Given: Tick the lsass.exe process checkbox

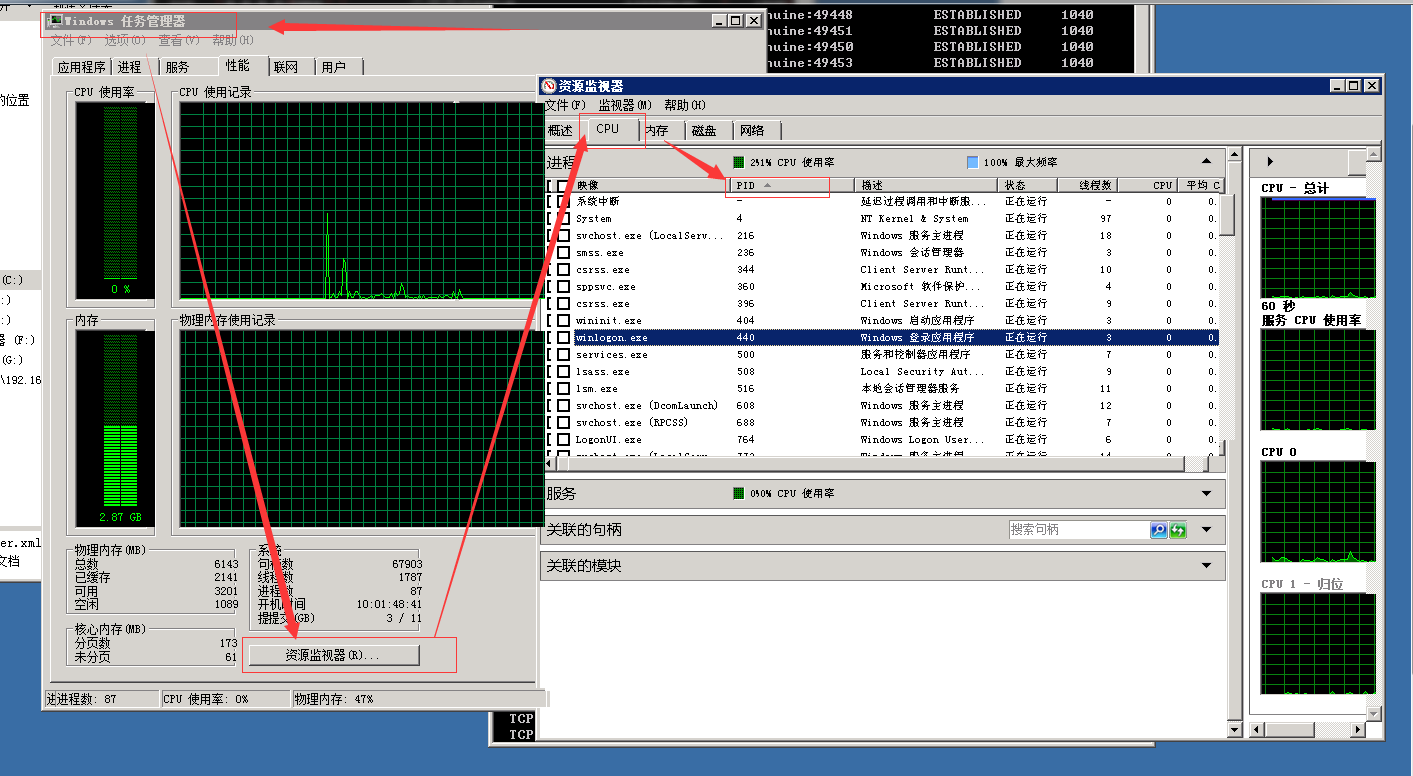Looking at the screenshot, I should pyautogui.click(x=563, y=371).
